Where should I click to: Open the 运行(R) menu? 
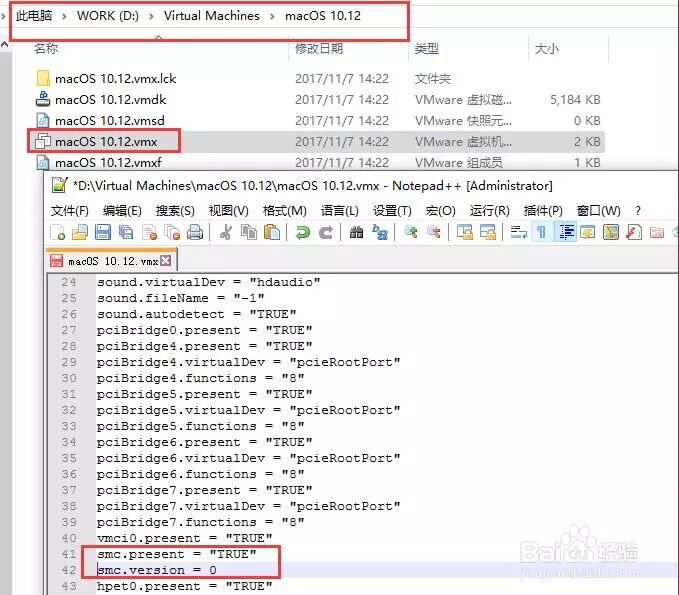(x=489, y=211)
